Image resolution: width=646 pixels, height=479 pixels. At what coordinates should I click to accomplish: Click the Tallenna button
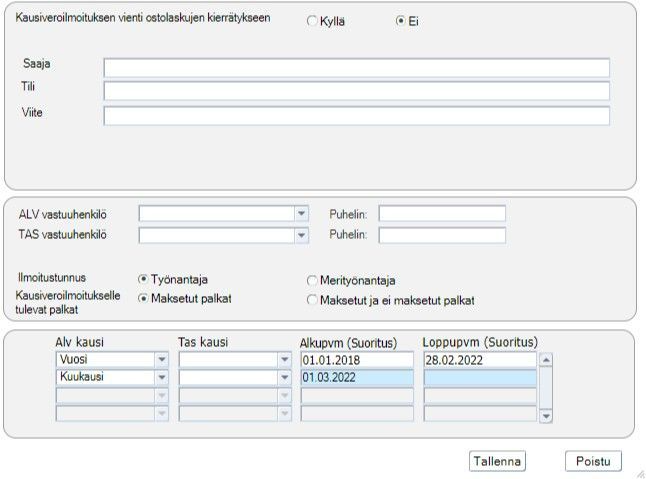(497, 461)
